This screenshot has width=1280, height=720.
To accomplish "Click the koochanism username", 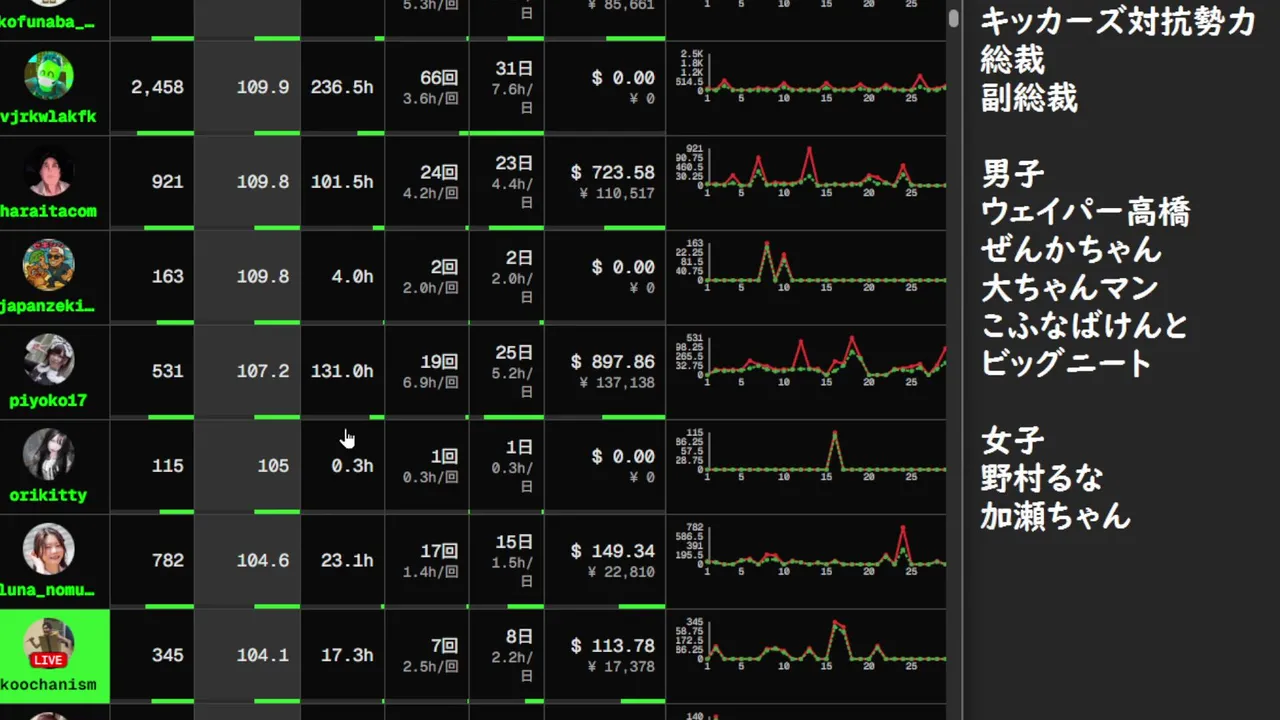I will click(48, 684).
